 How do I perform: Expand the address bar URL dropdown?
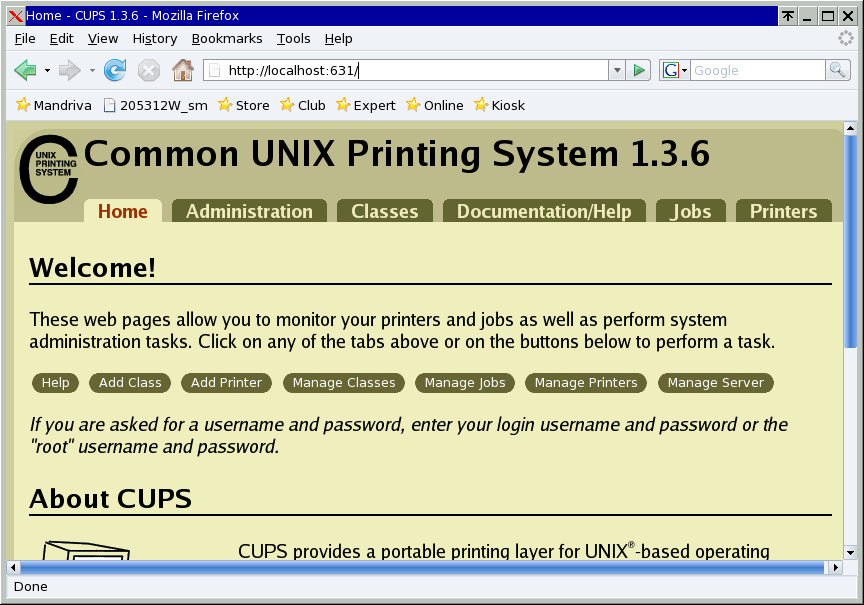pos(618,70)
